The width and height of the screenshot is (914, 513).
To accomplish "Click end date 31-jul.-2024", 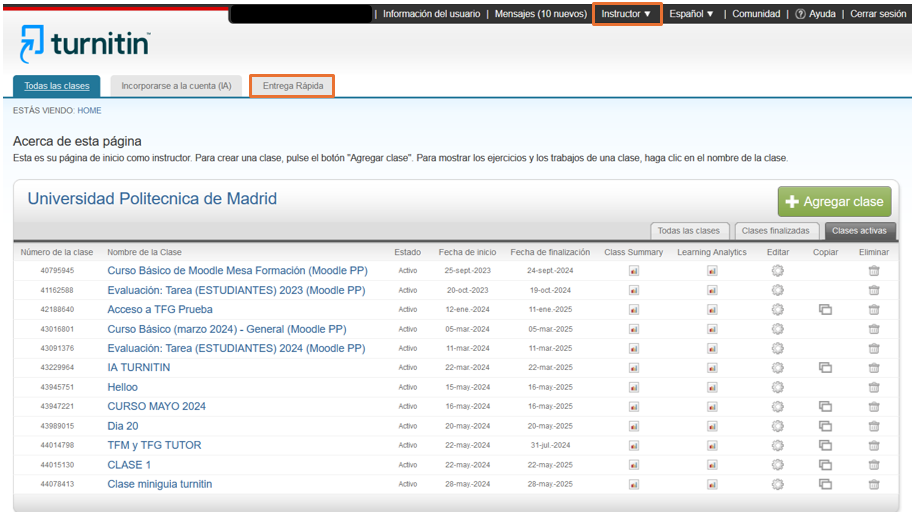I will click(x=550, y=445).
